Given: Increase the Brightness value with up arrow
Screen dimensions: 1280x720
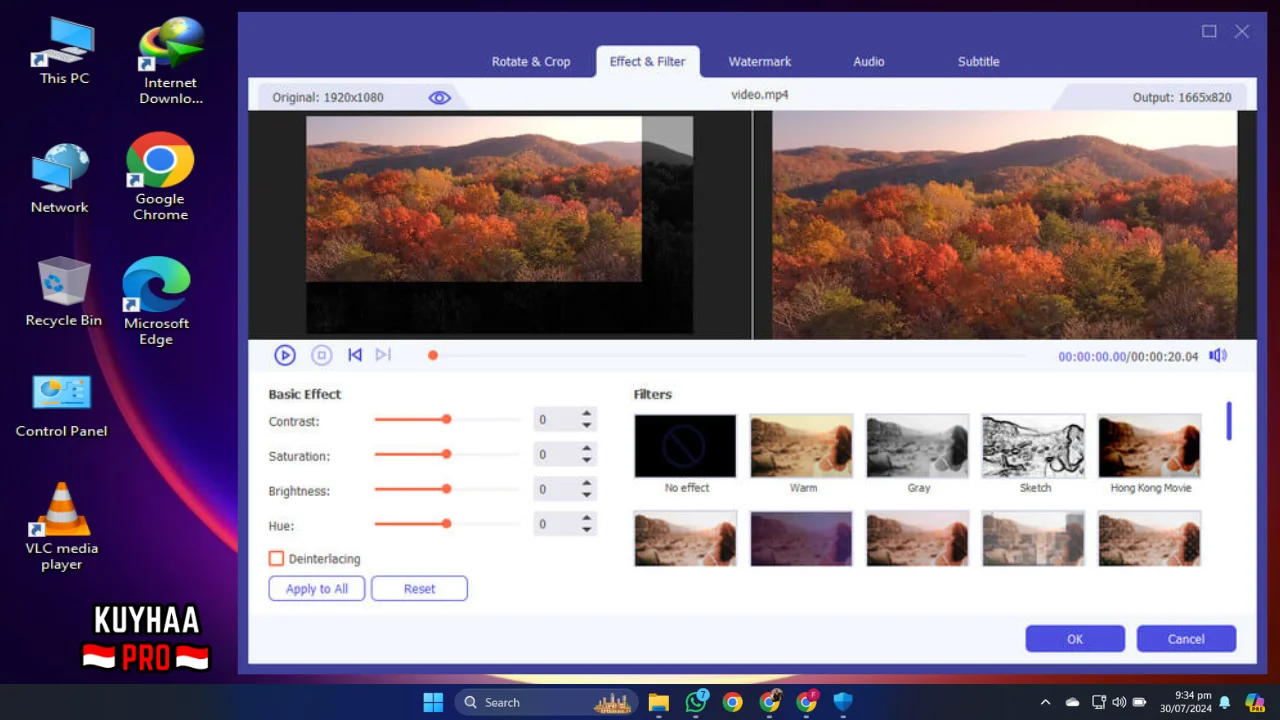Looking at the screenshot, I should pos(587,484).
